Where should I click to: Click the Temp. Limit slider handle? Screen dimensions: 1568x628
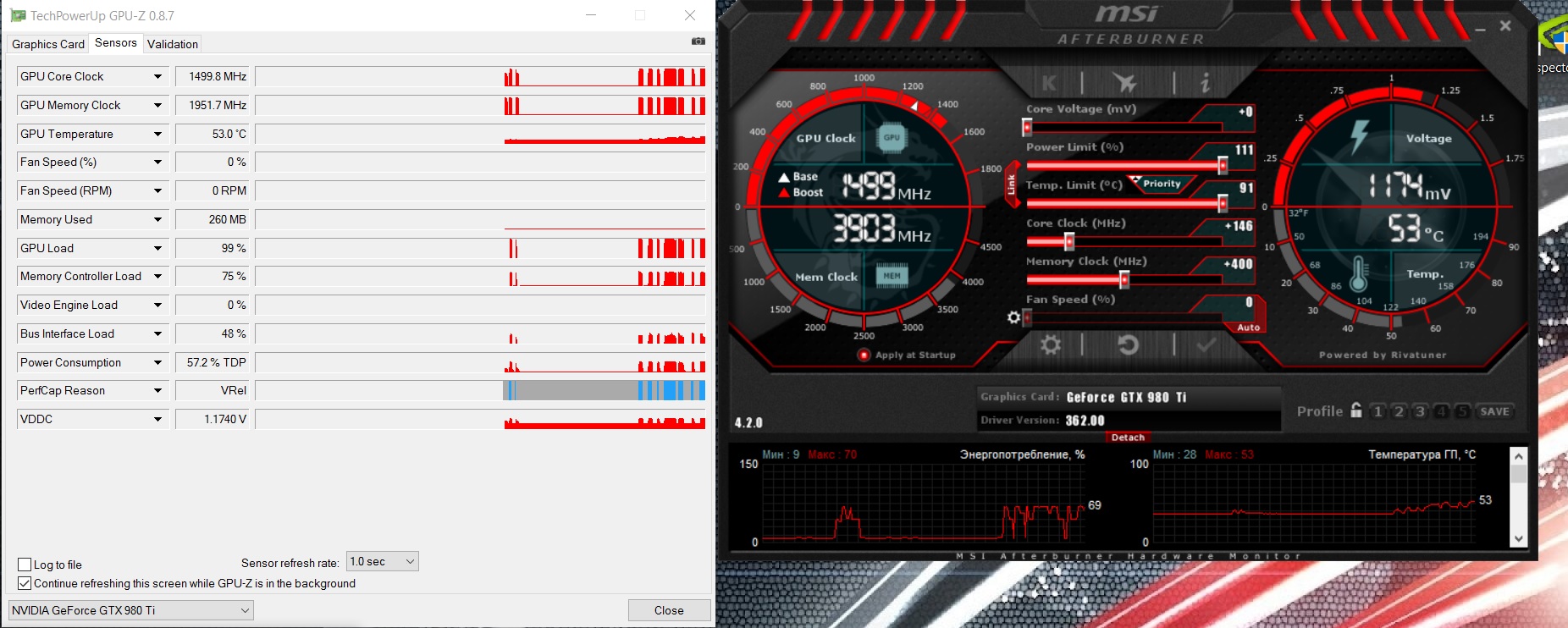pyautogui.click(x=1223, y=203)
